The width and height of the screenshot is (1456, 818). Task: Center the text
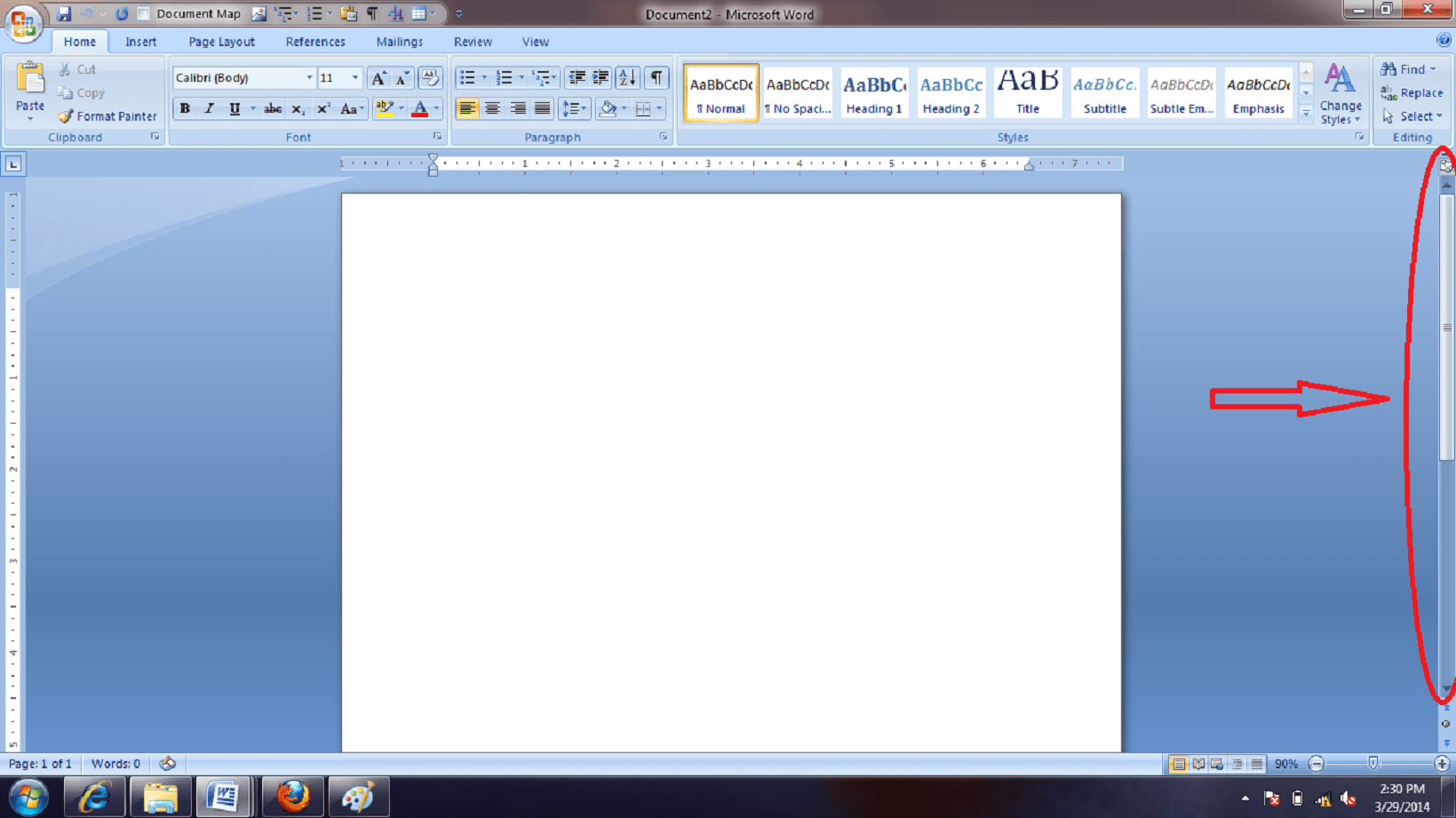(x=492, y=108)
